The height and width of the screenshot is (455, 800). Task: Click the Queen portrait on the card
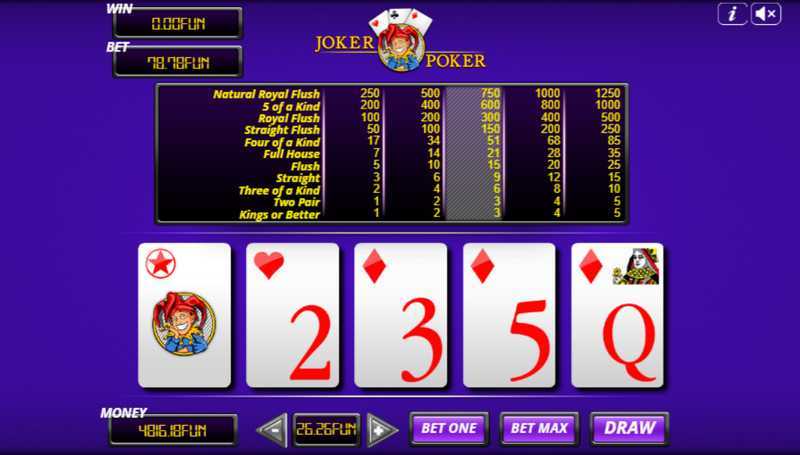tap(636, 266)
